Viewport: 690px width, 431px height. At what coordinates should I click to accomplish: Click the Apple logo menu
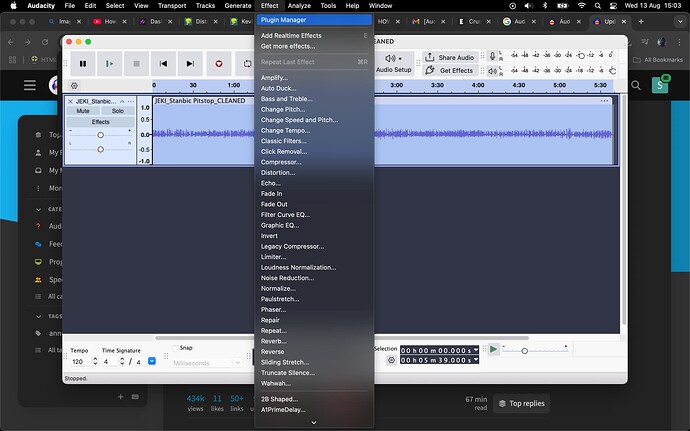13,6
